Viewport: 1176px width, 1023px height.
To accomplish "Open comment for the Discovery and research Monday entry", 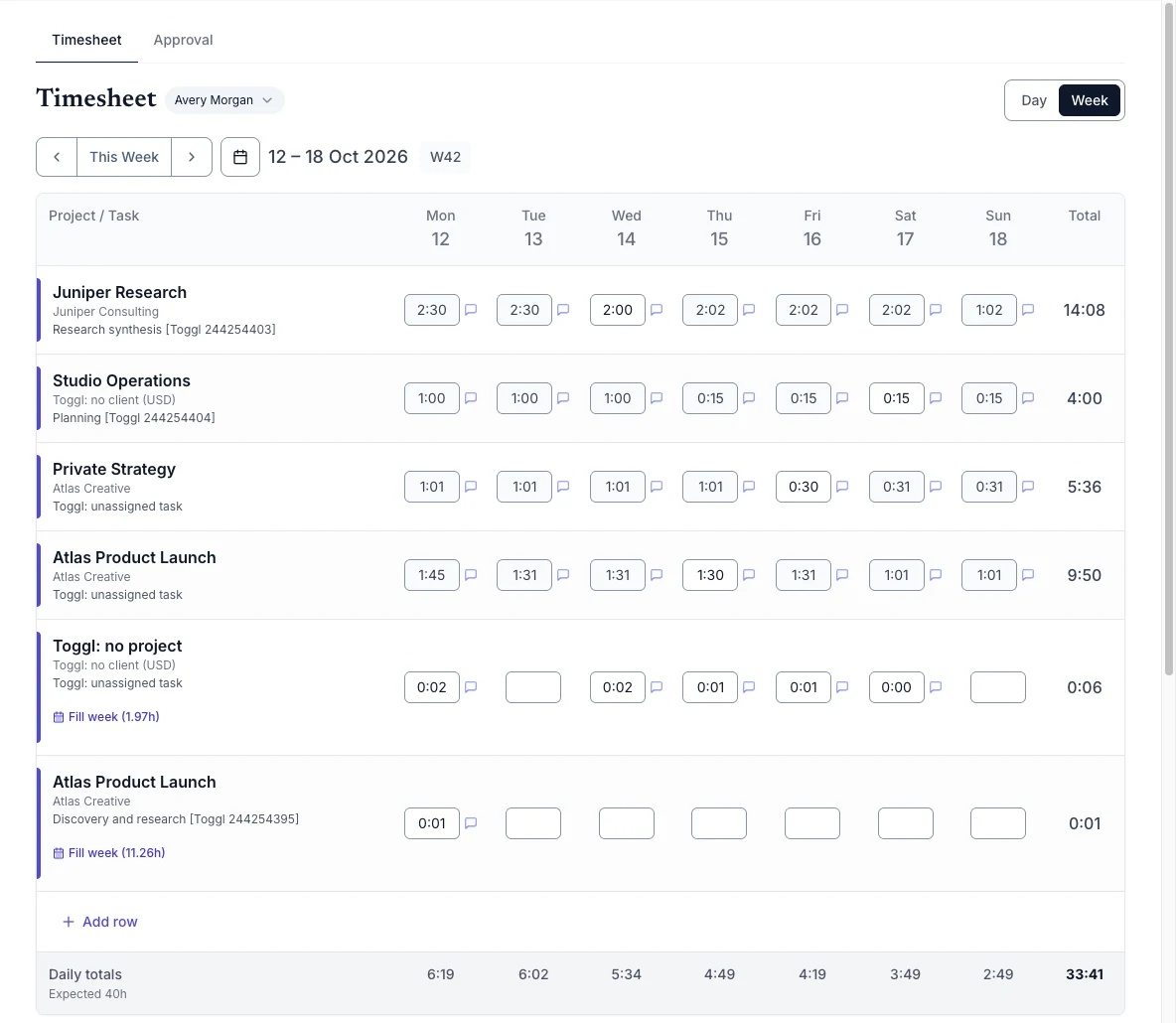I will pyautogui.click(x=471, y=823).
